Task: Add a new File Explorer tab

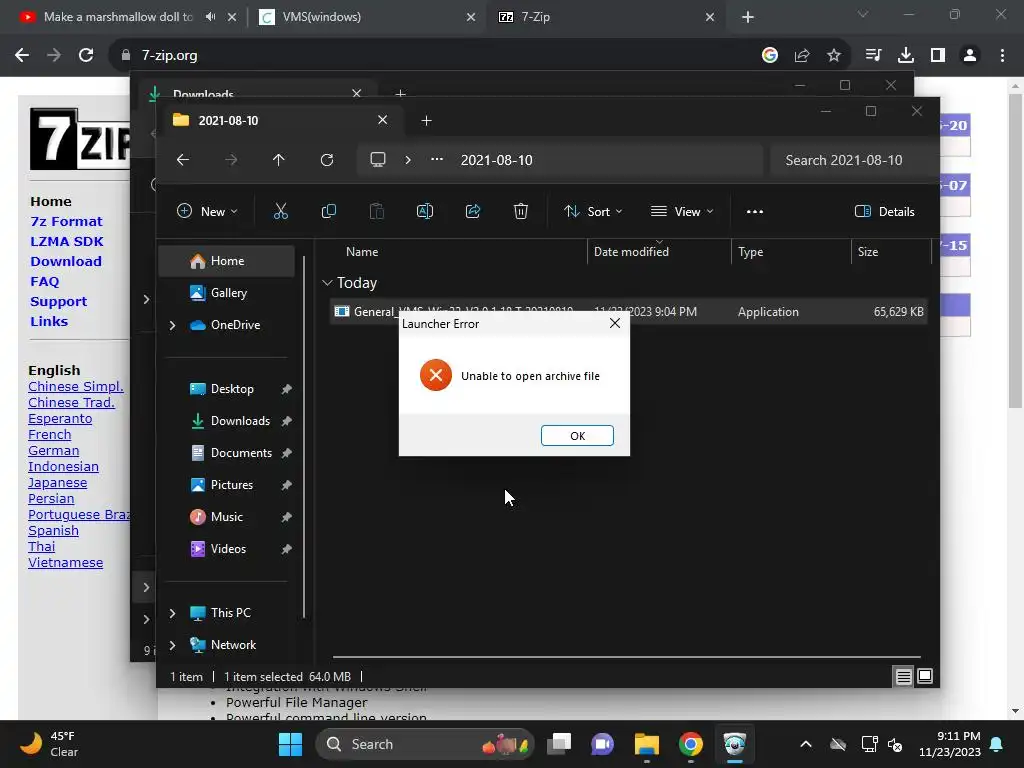Action: 426,120
